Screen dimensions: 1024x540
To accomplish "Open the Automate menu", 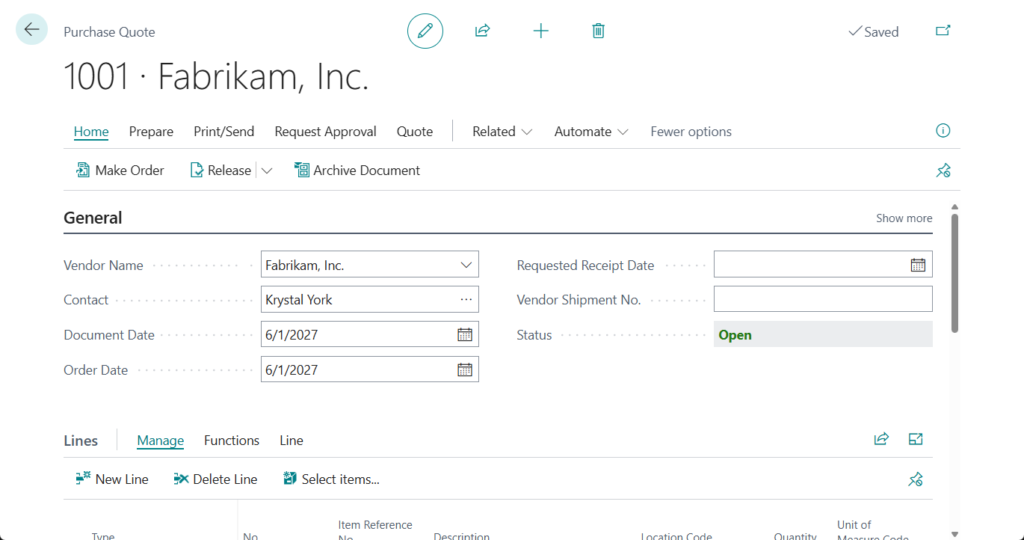I will [591, 132].
